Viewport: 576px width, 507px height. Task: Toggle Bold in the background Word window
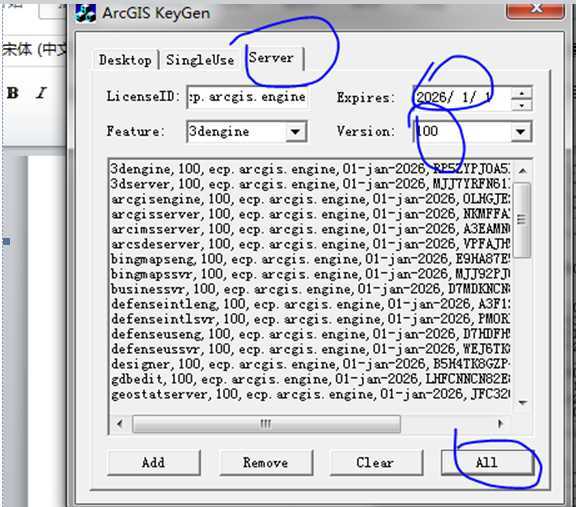click(12, 93)
